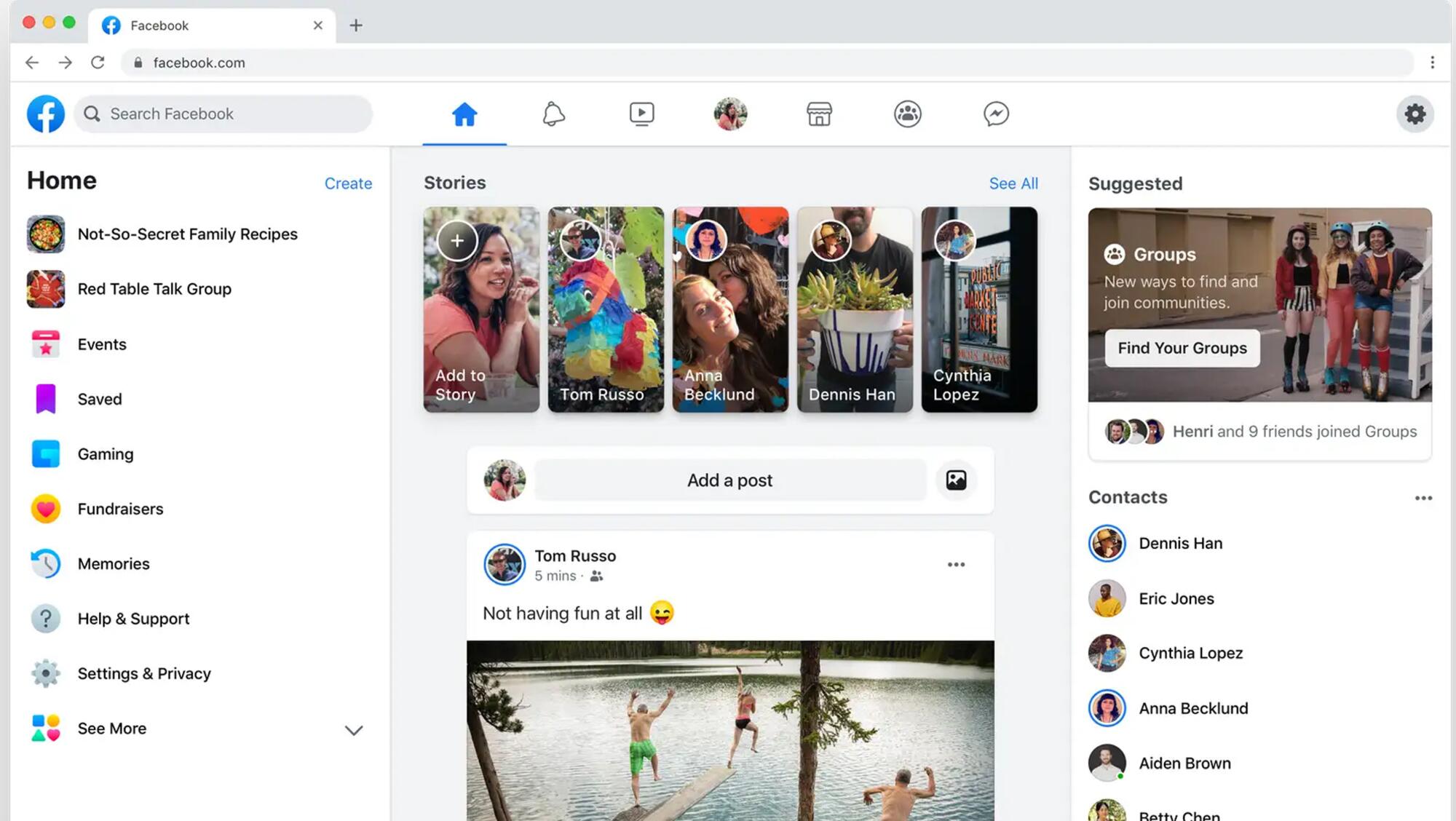Image resolution: width=1456 pixels, height=821 pixels.
Task: Click See All stories link
Action: click(1013, 183)
